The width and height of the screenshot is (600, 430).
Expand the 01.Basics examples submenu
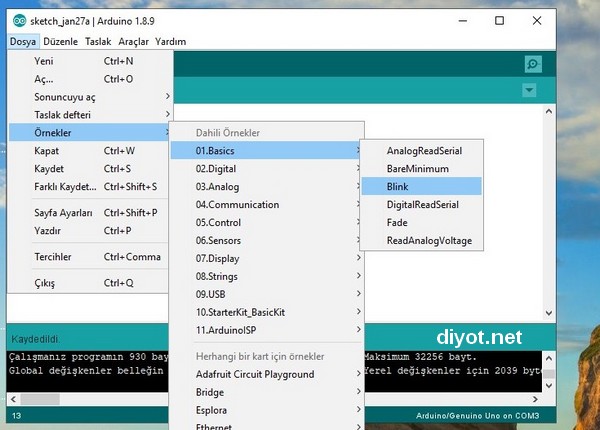pos(266,151)
